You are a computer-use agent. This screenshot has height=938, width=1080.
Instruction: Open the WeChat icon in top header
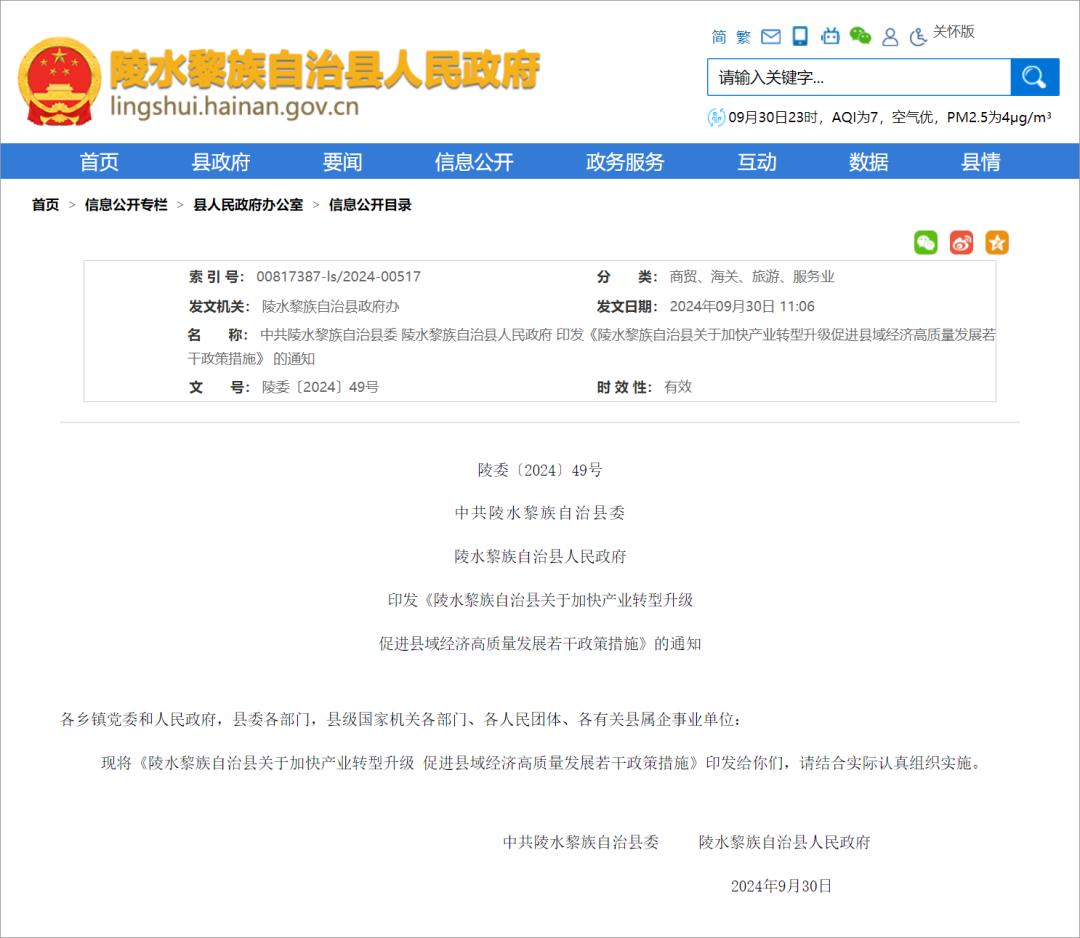pyautogui.click(x=860, y=35)
